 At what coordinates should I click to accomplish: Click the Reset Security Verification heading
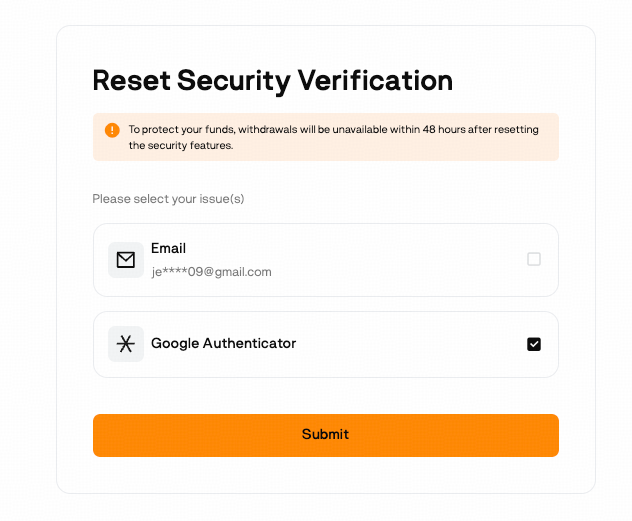tap(272, 80)
